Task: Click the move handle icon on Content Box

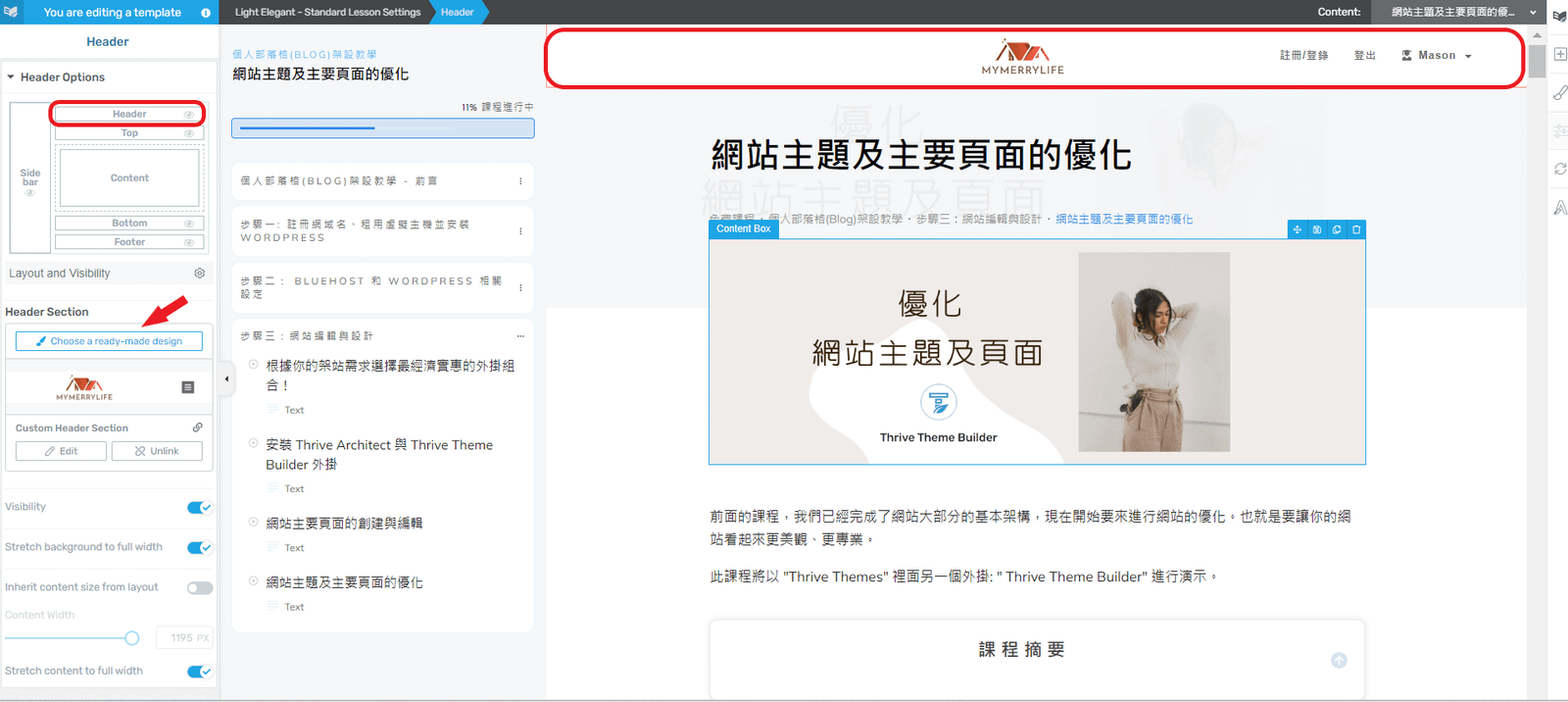Action: coord(1298,229)
